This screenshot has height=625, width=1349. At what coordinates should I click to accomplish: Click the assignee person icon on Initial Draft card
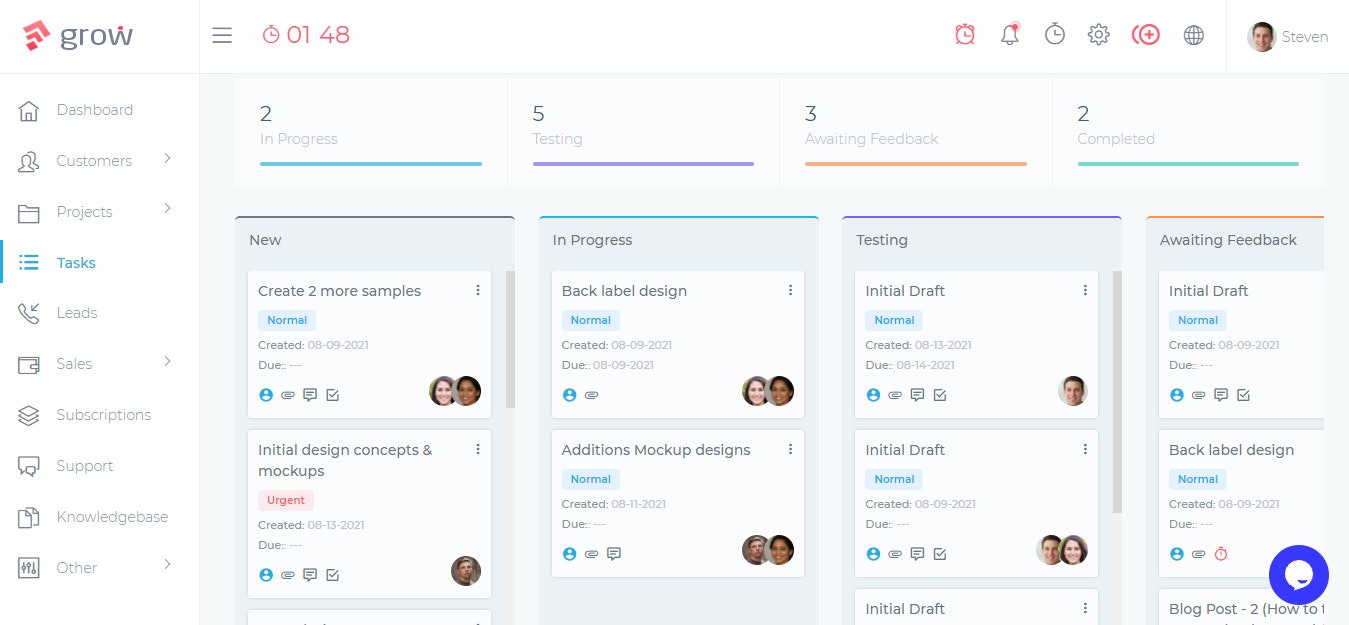873,395
